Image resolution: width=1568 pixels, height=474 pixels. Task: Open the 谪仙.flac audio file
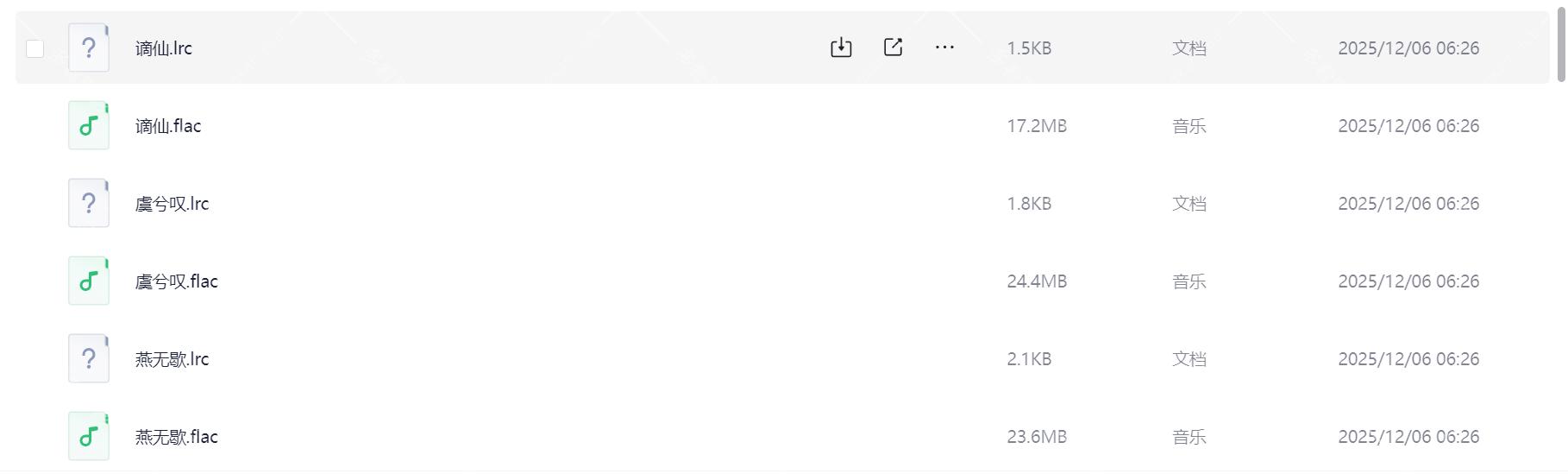pyautogui.click(x=168, y=126)
